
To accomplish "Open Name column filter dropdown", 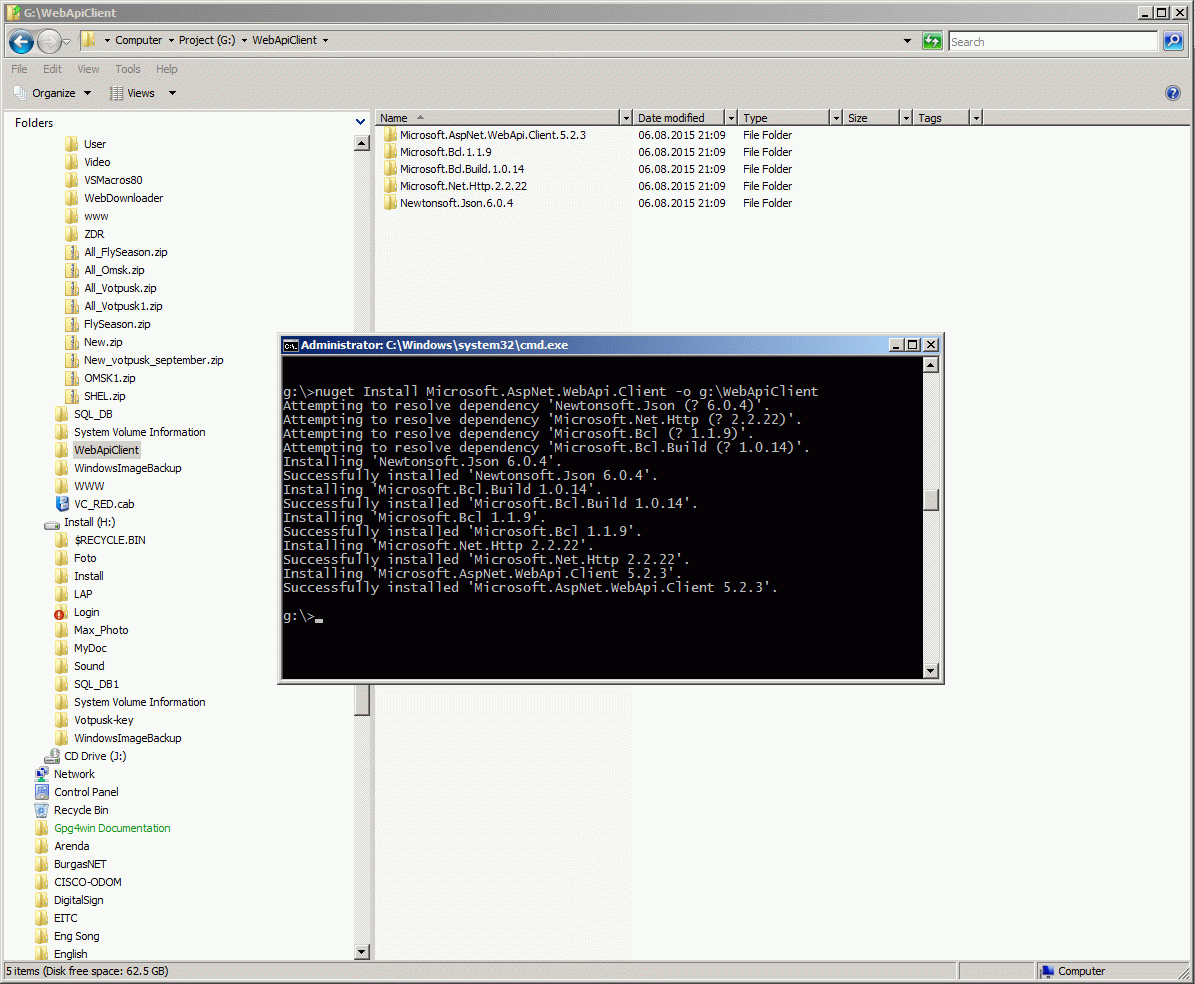I will click(x=626, y=117).
